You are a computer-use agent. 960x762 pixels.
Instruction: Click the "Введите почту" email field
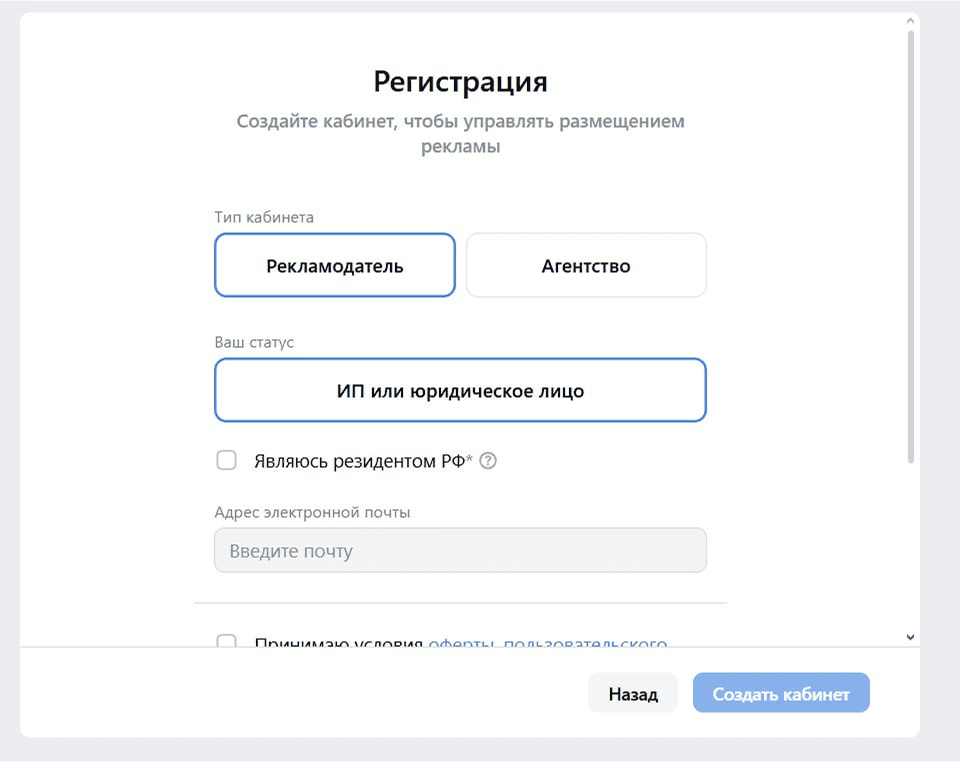[x=460, y=549]
